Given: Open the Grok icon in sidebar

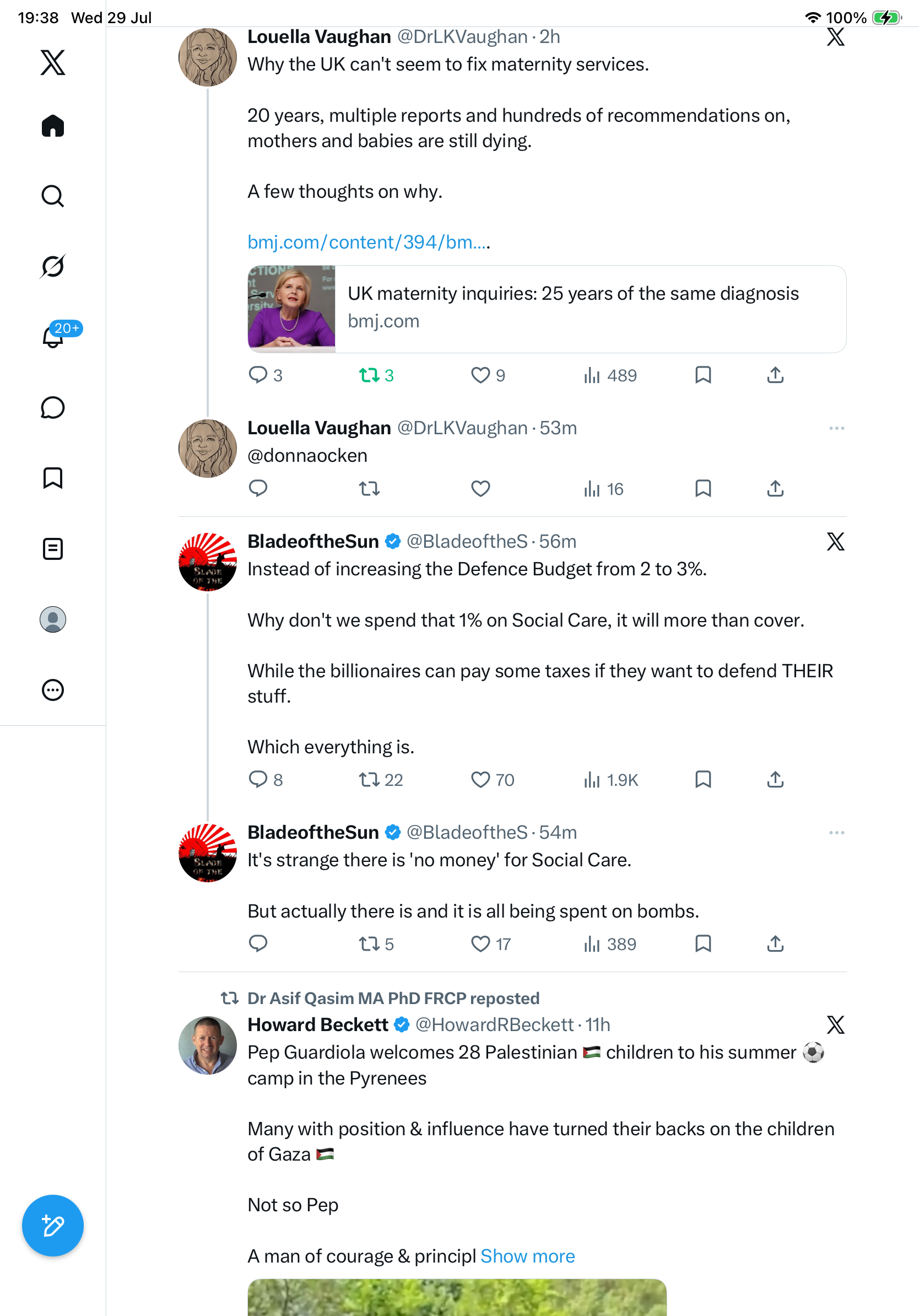Looking at the screenshot, I should click(53, 266).
